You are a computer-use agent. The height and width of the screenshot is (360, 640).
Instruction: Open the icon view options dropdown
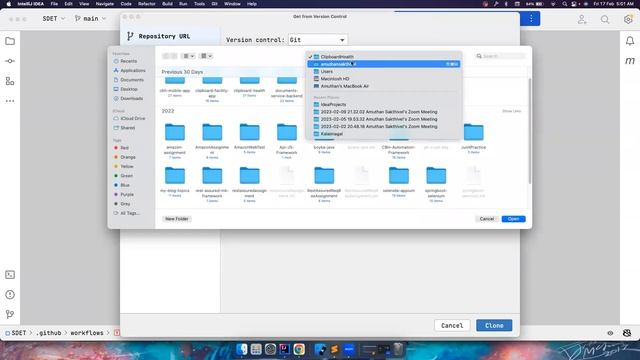[x=188, y=56]
